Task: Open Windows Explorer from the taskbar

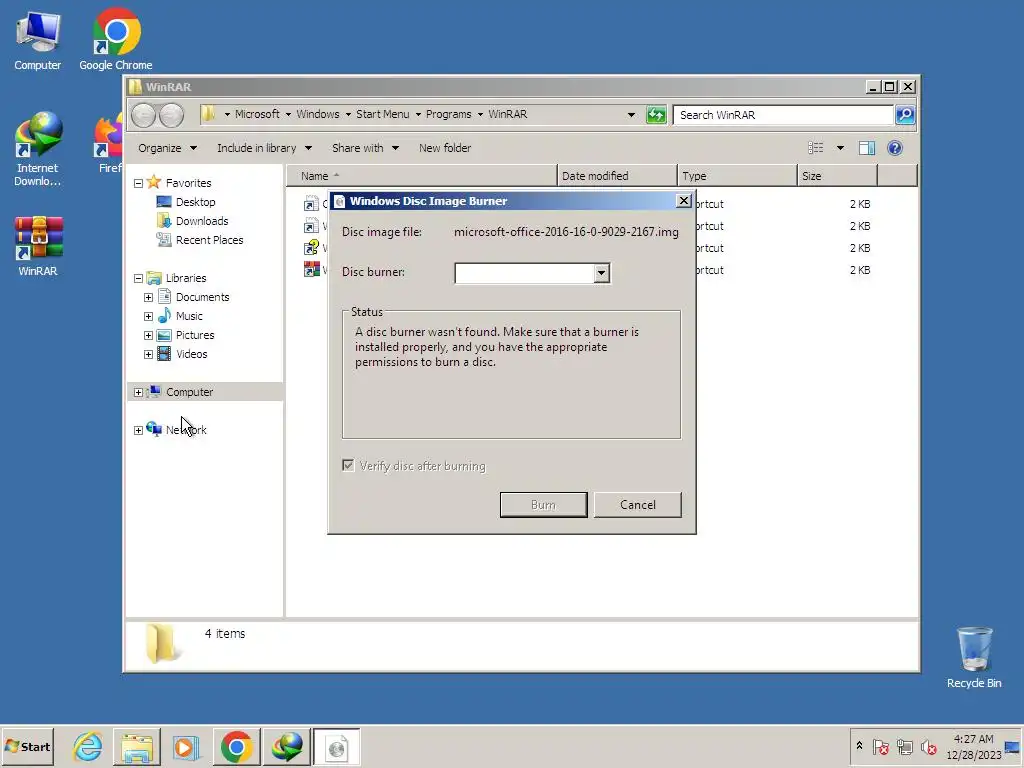Action: [x=136, y=746]
